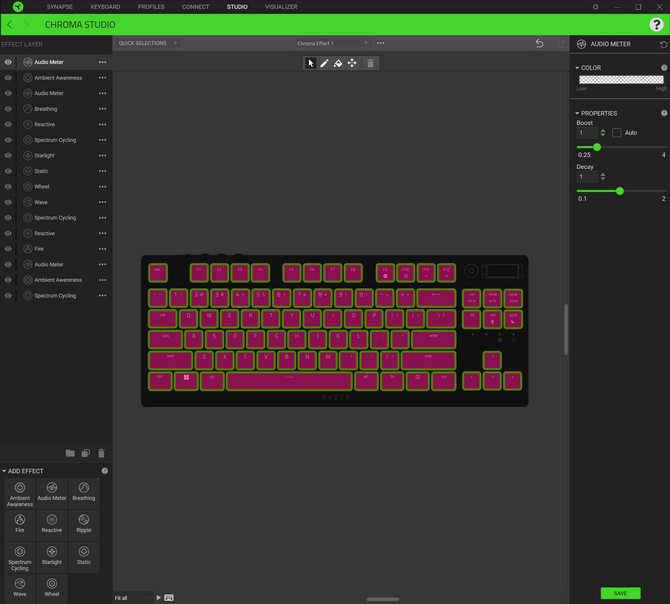This screenshot has height=604, width=670.
Task: Add a Wave effect
Action: coord(20,588)
